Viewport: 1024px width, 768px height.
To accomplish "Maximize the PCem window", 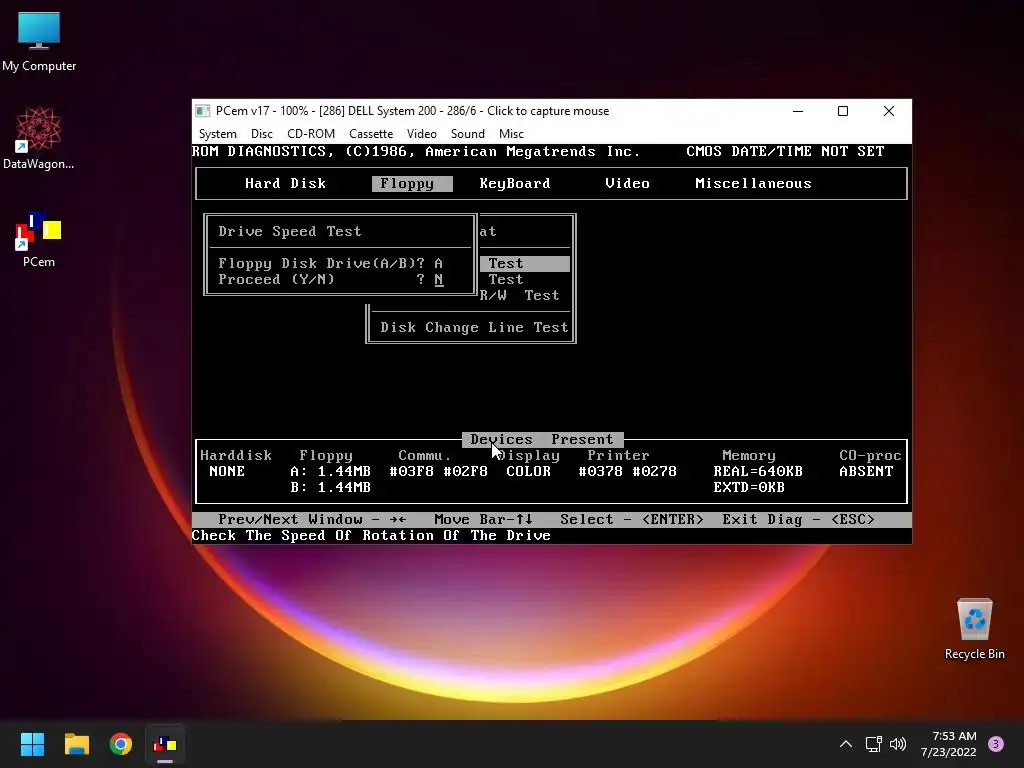I will tap(842, 111).
